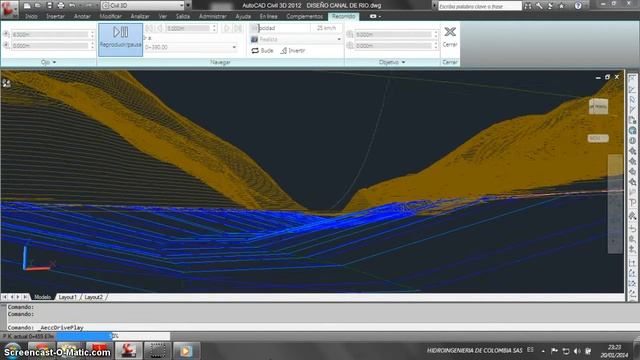Click the wrench tools icon in title bar

tap(539, 6)
